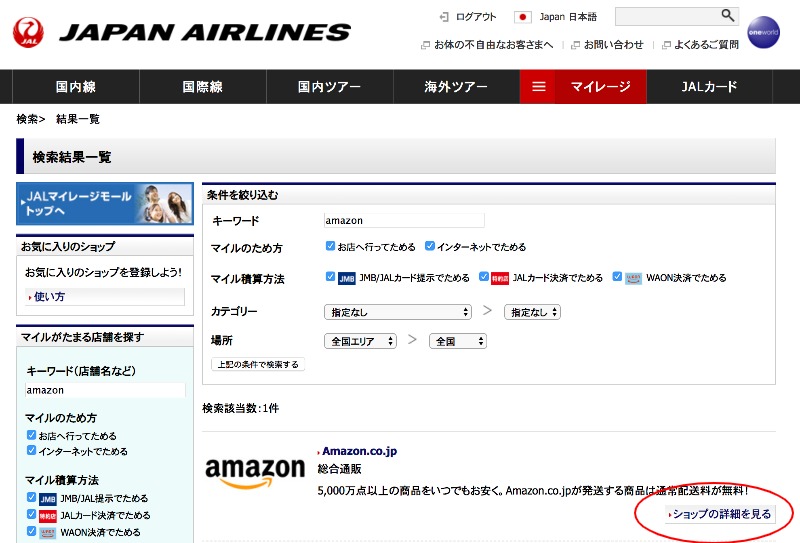Toggle お店へ行ってためる in filter panel
The width and height of the screenshot is (800, 543).
[x=330, y=246]
